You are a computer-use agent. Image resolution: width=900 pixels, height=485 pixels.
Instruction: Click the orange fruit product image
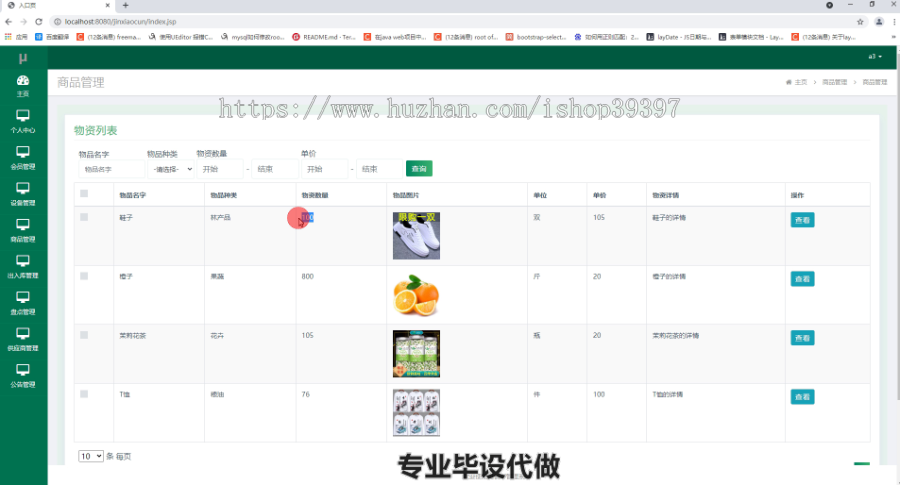pos(416,295)
